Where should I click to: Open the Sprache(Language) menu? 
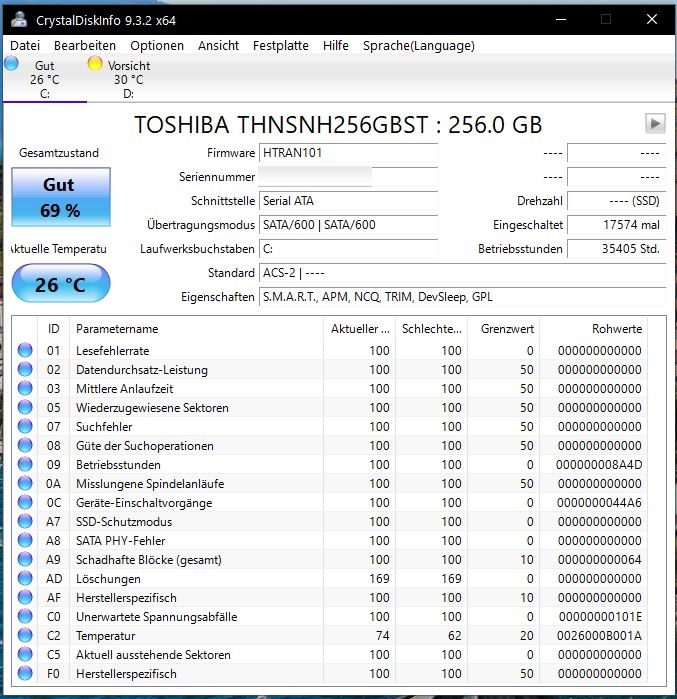pyautogui.click(x=419, y=45)
